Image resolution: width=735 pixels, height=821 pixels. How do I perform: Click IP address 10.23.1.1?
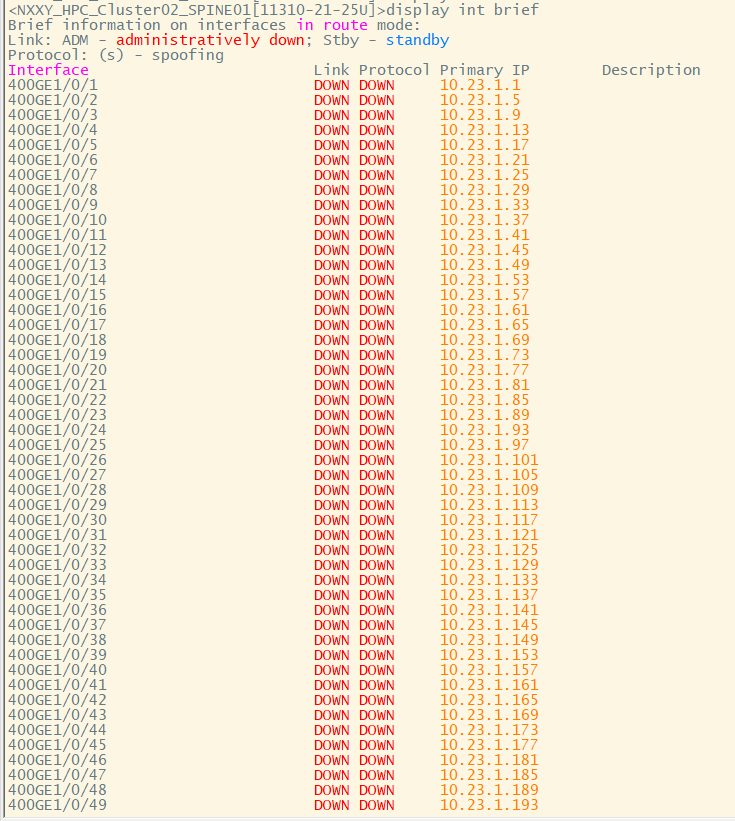(480, 85)
